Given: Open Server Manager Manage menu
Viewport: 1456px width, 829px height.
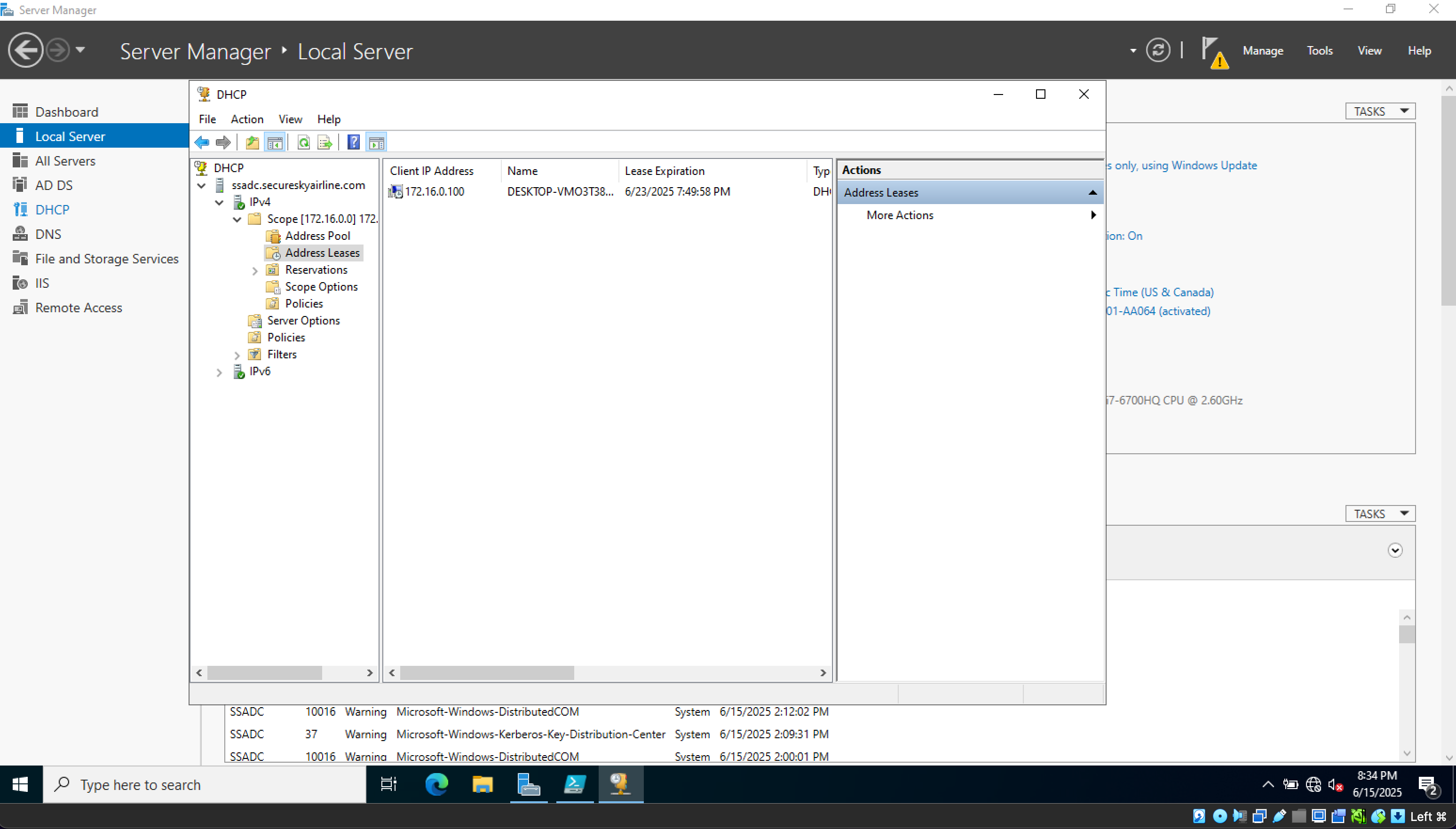Looking at the screenshot, I should click(x=1262, y=51).
